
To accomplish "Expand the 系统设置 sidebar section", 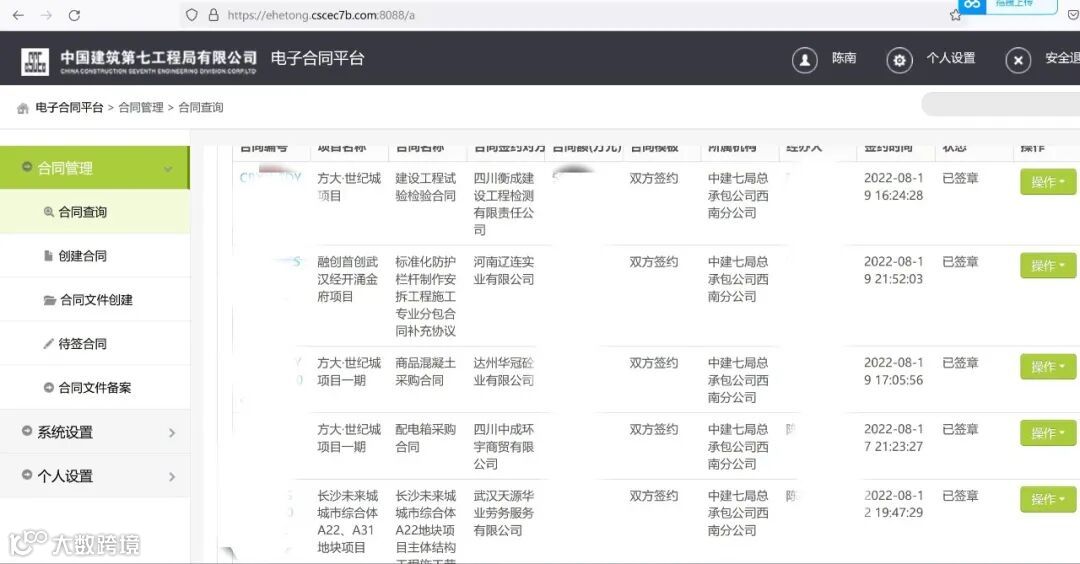I will coord(94,432).
